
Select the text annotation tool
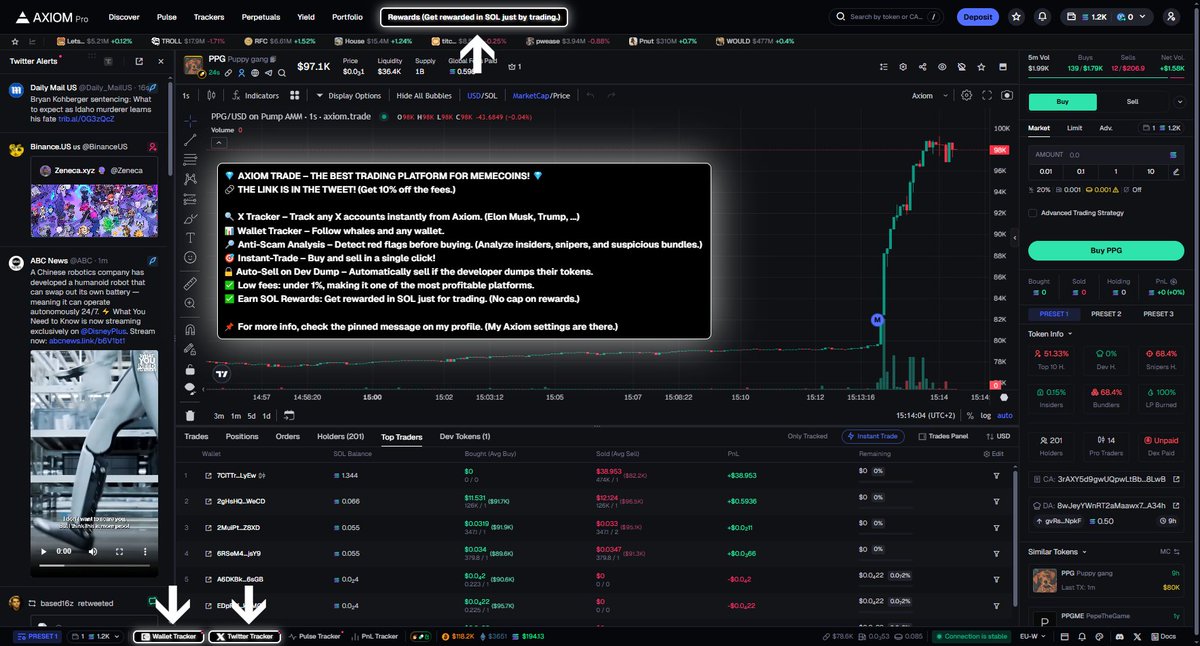click(190, 238)
